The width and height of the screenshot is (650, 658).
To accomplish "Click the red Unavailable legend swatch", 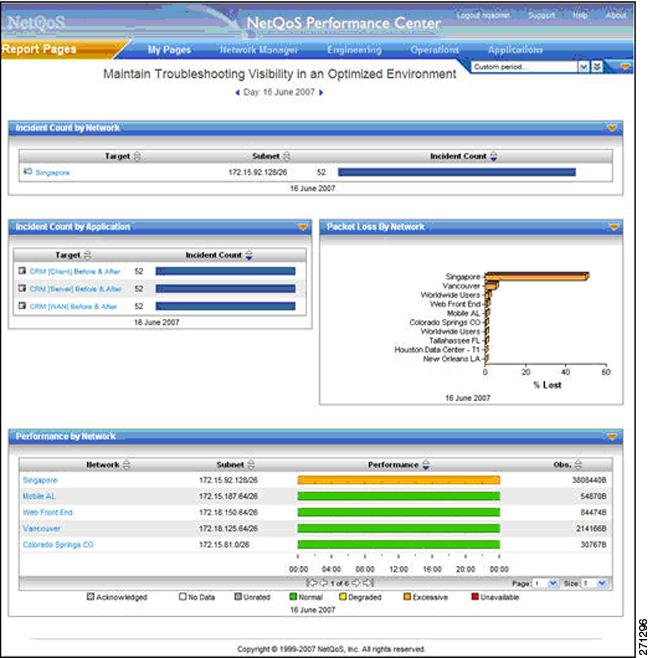I will click(475, 596).
